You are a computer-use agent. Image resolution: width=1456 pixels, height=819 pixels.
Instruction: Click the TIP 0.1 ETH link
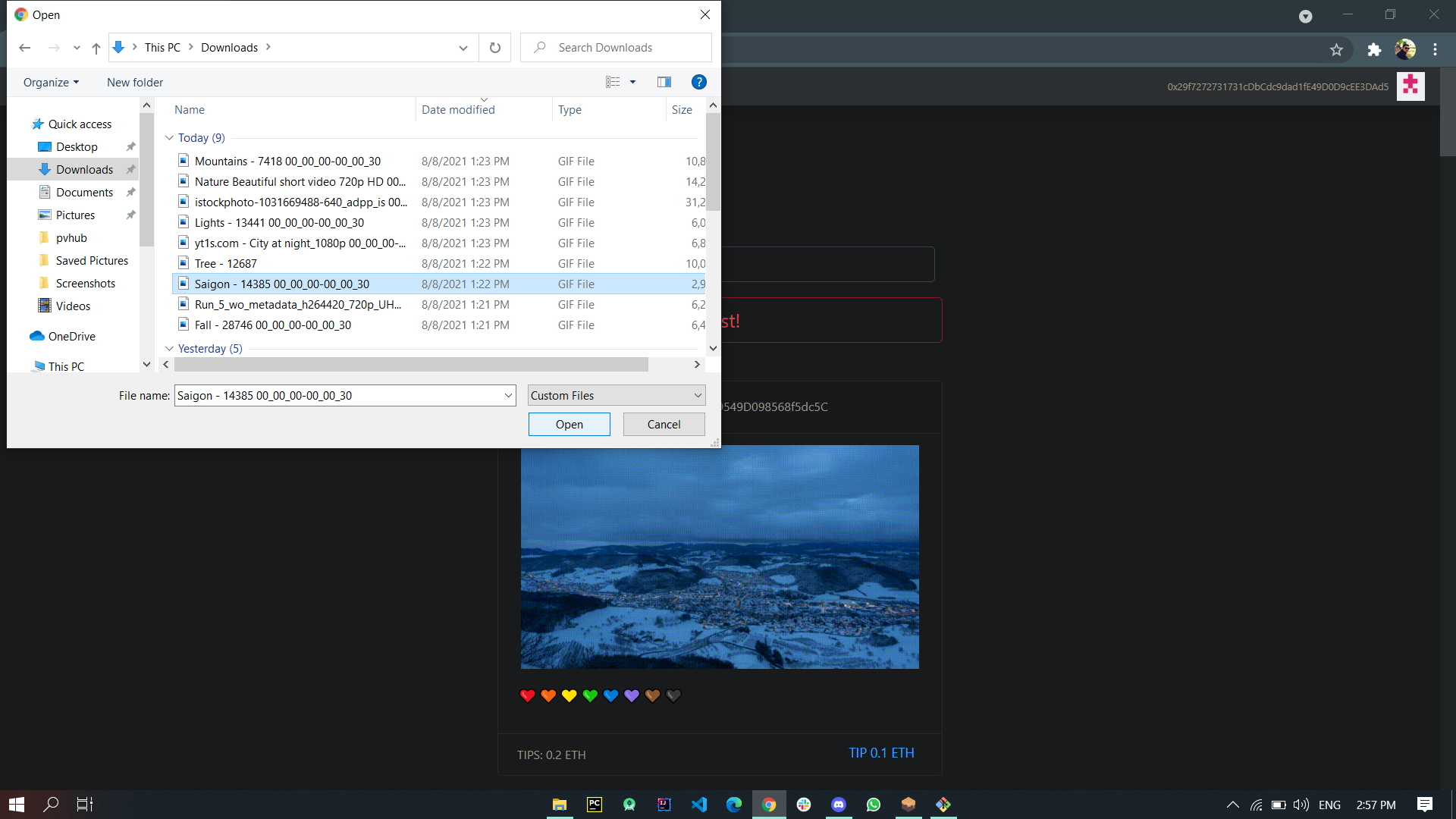[881, 753]
